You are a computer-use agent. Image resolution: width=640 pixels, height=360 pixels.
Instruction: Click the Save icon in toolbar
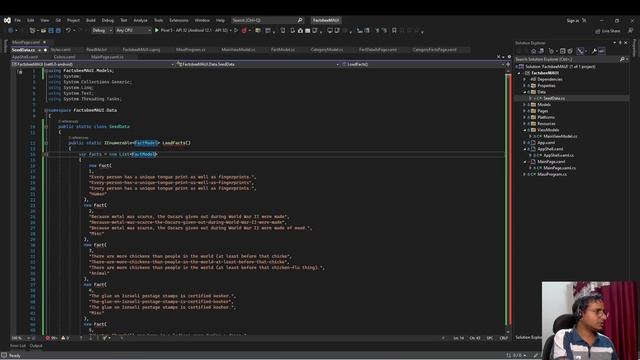coord(51,30)
